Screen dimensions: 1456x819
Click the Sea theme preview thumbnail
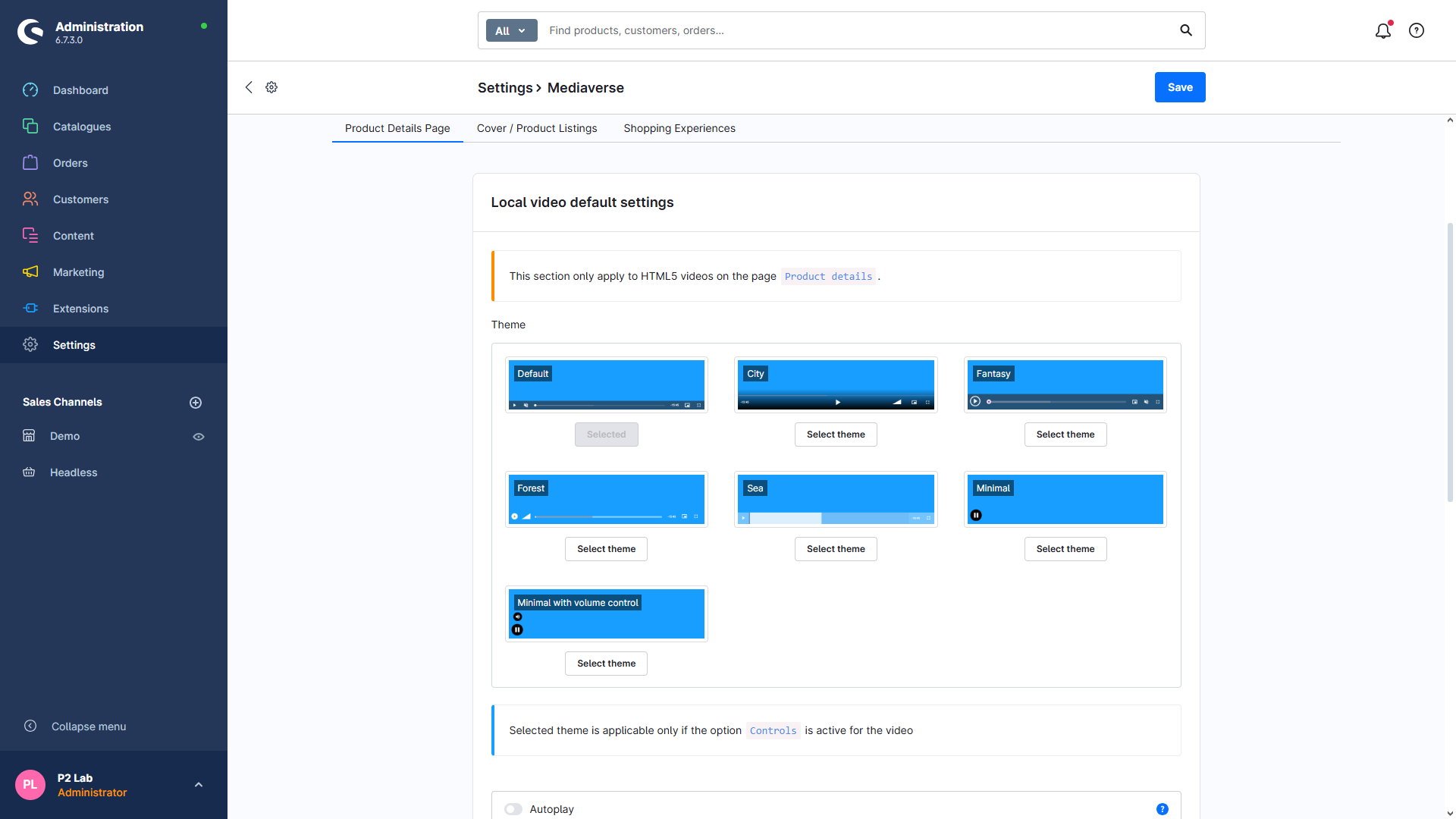tap(836, 500)
